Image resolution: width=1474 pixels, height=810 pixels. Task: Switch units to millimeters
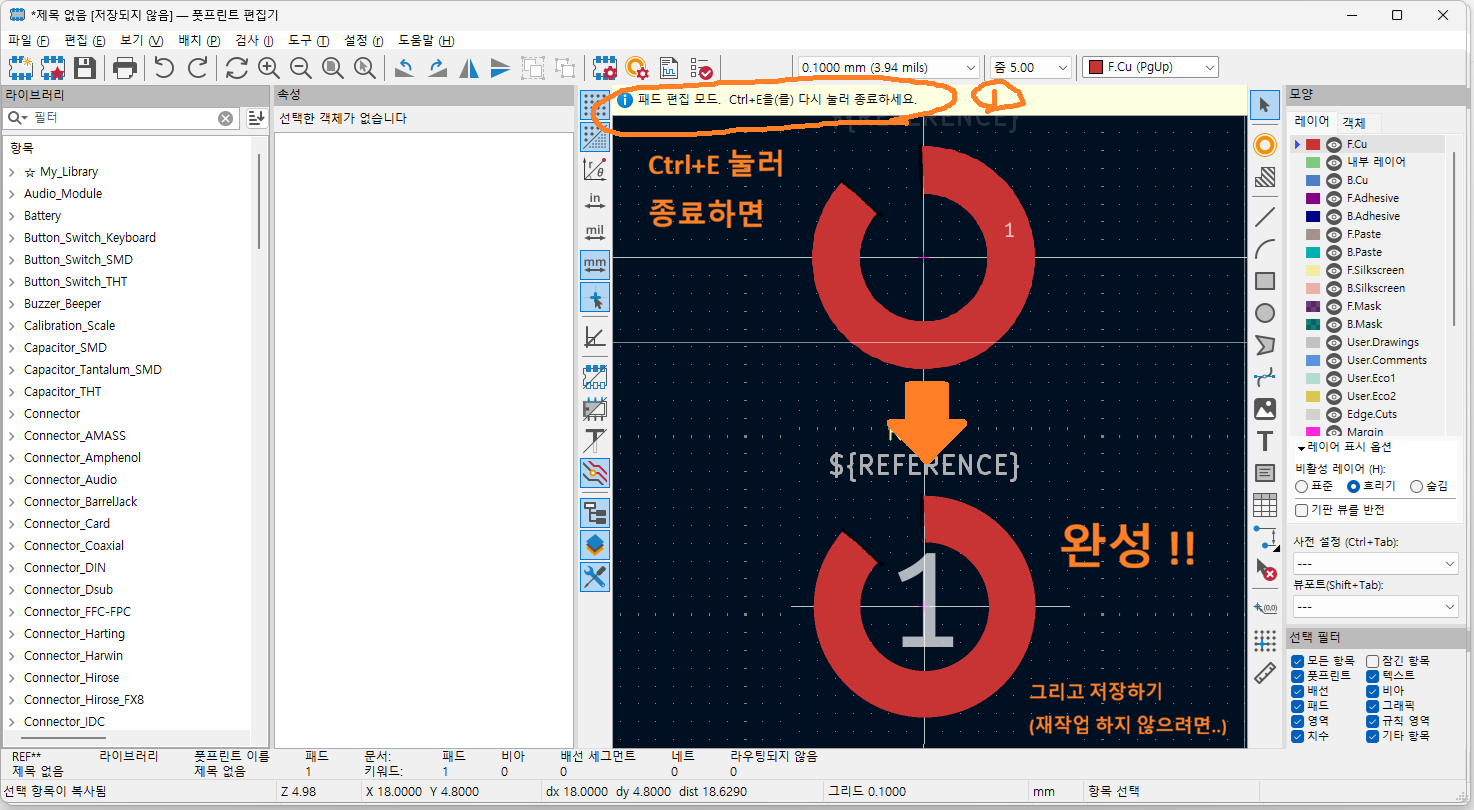point(595,265)
